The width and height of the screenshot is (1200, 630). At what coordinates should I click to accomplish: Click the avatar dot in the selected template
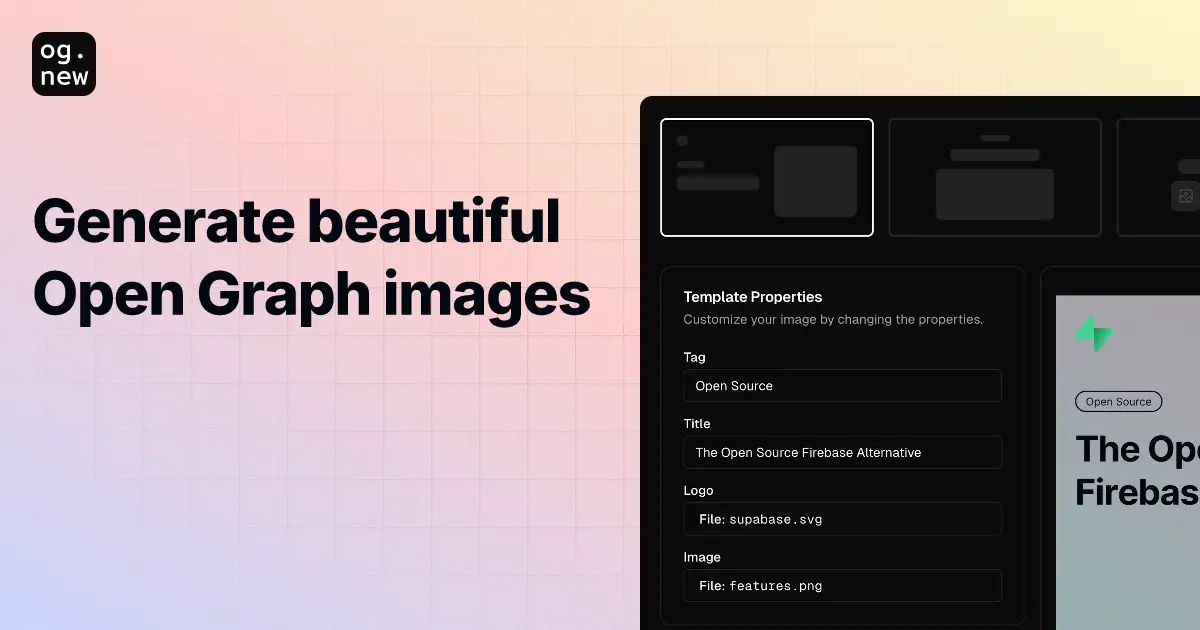pyautogui.click(x=683, y=141)
